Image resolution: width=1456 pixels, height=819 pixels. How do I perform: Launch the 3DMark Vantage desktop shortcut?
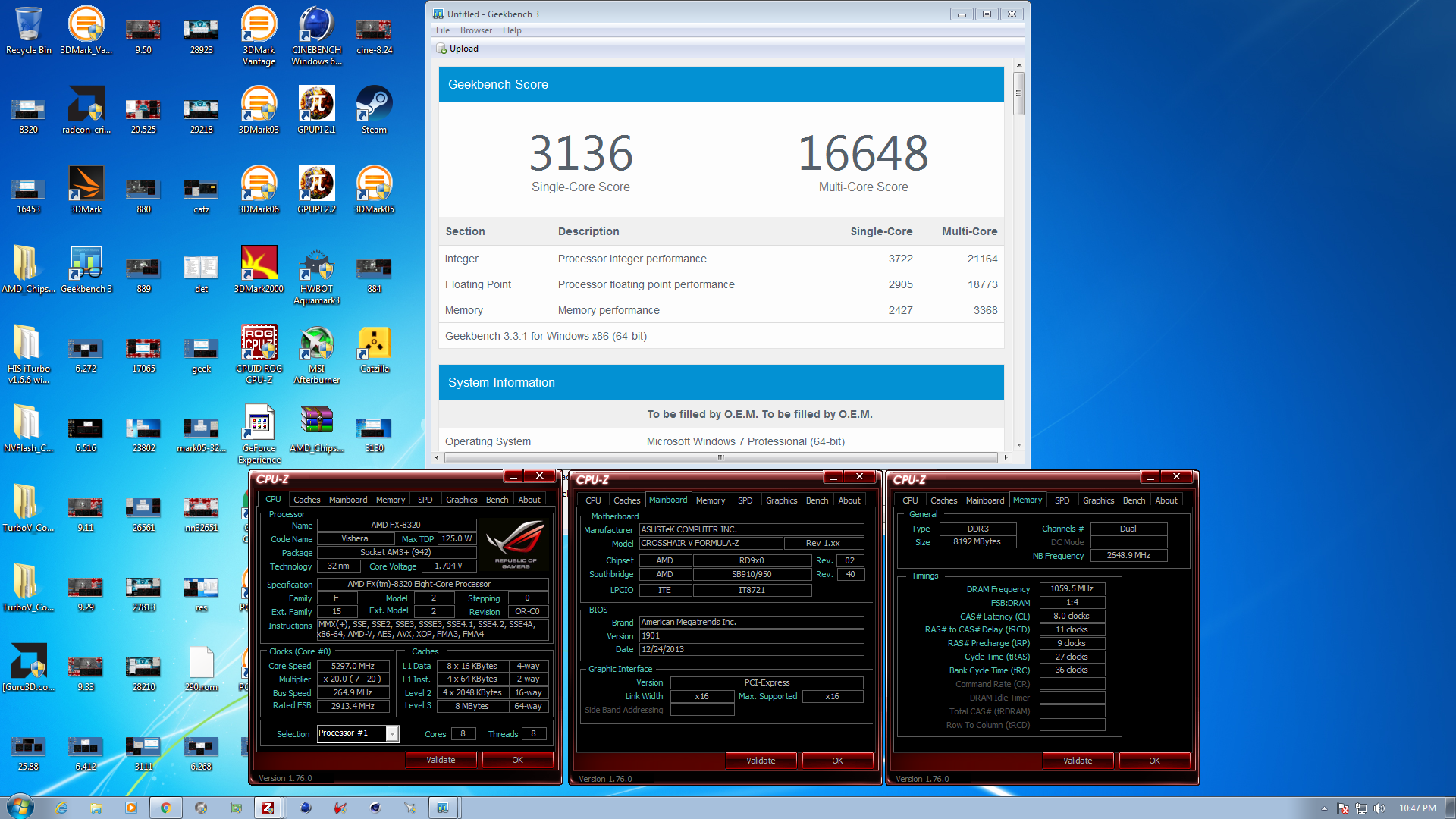(x=259, y=36)
